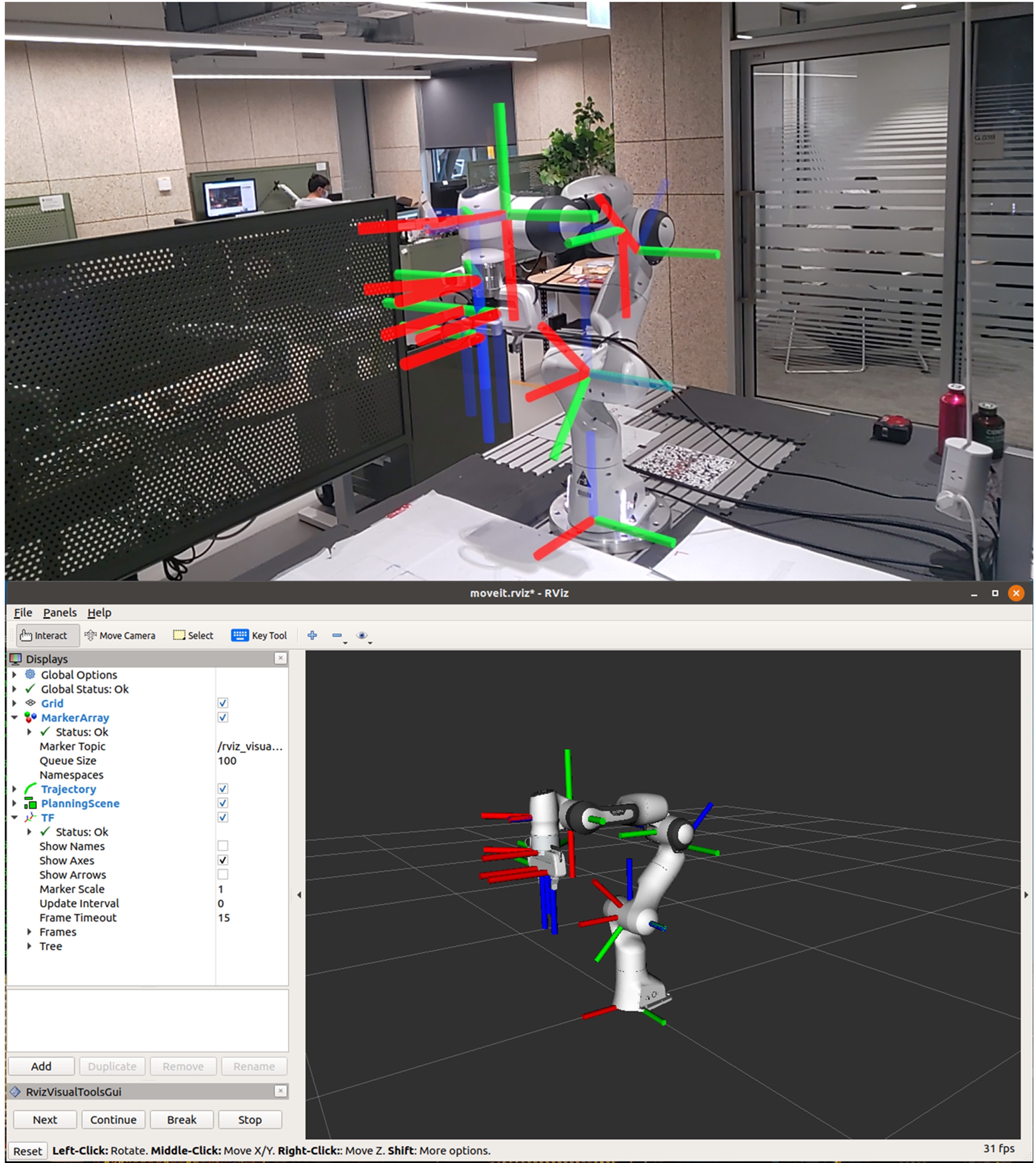Screen dimensions: 1036x1163
Task: Click the Reset button
Action: tap(27, 1151)
